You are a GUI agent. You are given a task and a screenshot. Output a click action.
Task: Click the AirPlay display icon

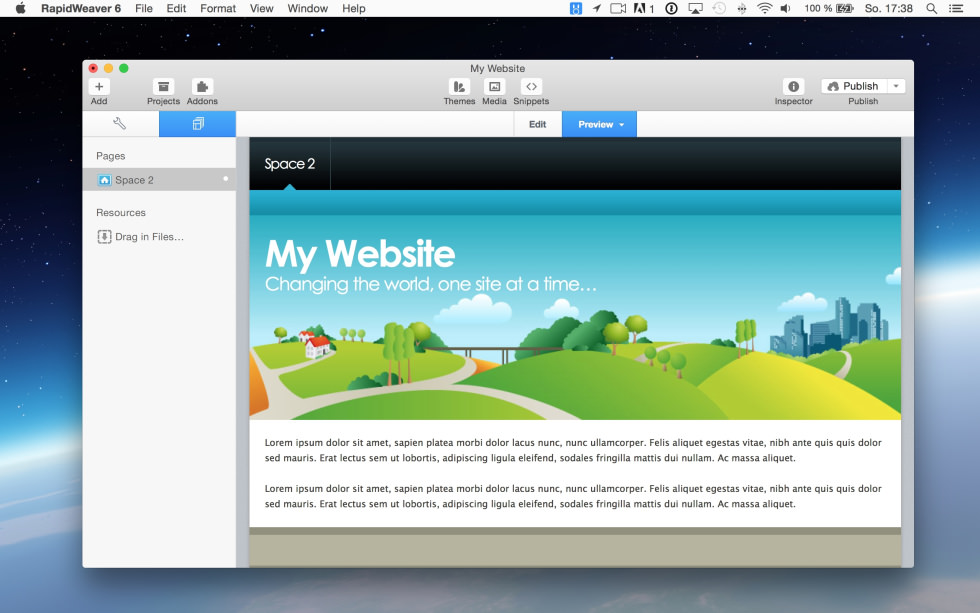tap(695, 8)
